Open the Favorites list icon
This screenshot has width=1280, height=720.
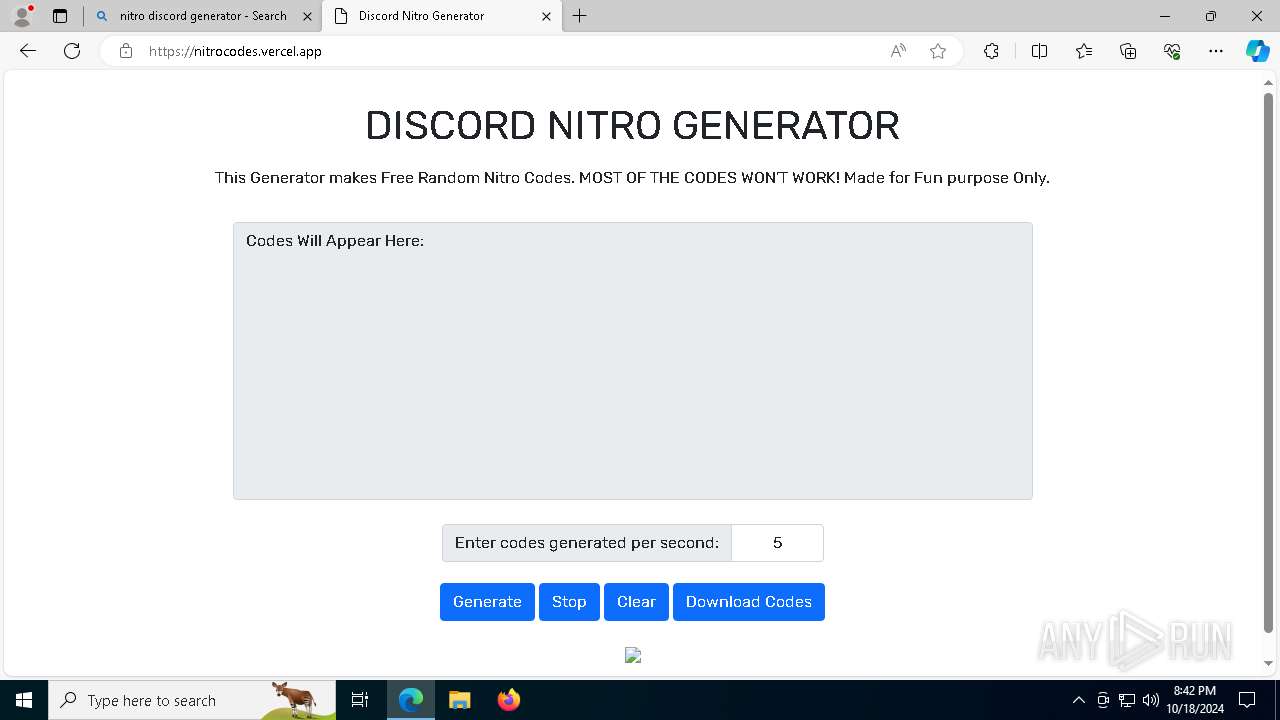click(1084, 51)
